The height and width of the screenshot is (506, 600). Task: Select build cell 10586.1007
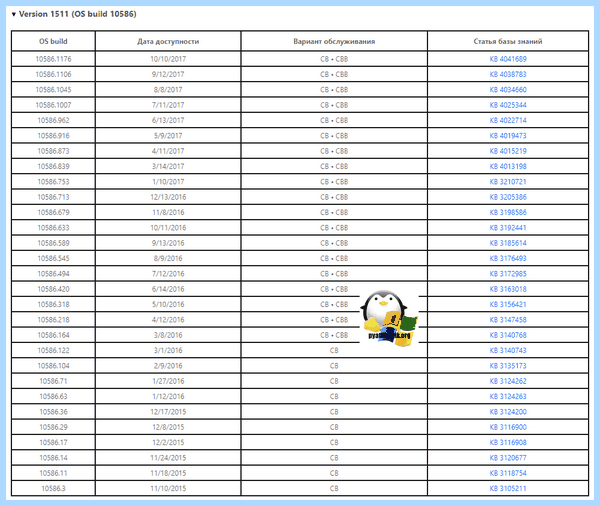pyautogui.click(x=53, y=105)
